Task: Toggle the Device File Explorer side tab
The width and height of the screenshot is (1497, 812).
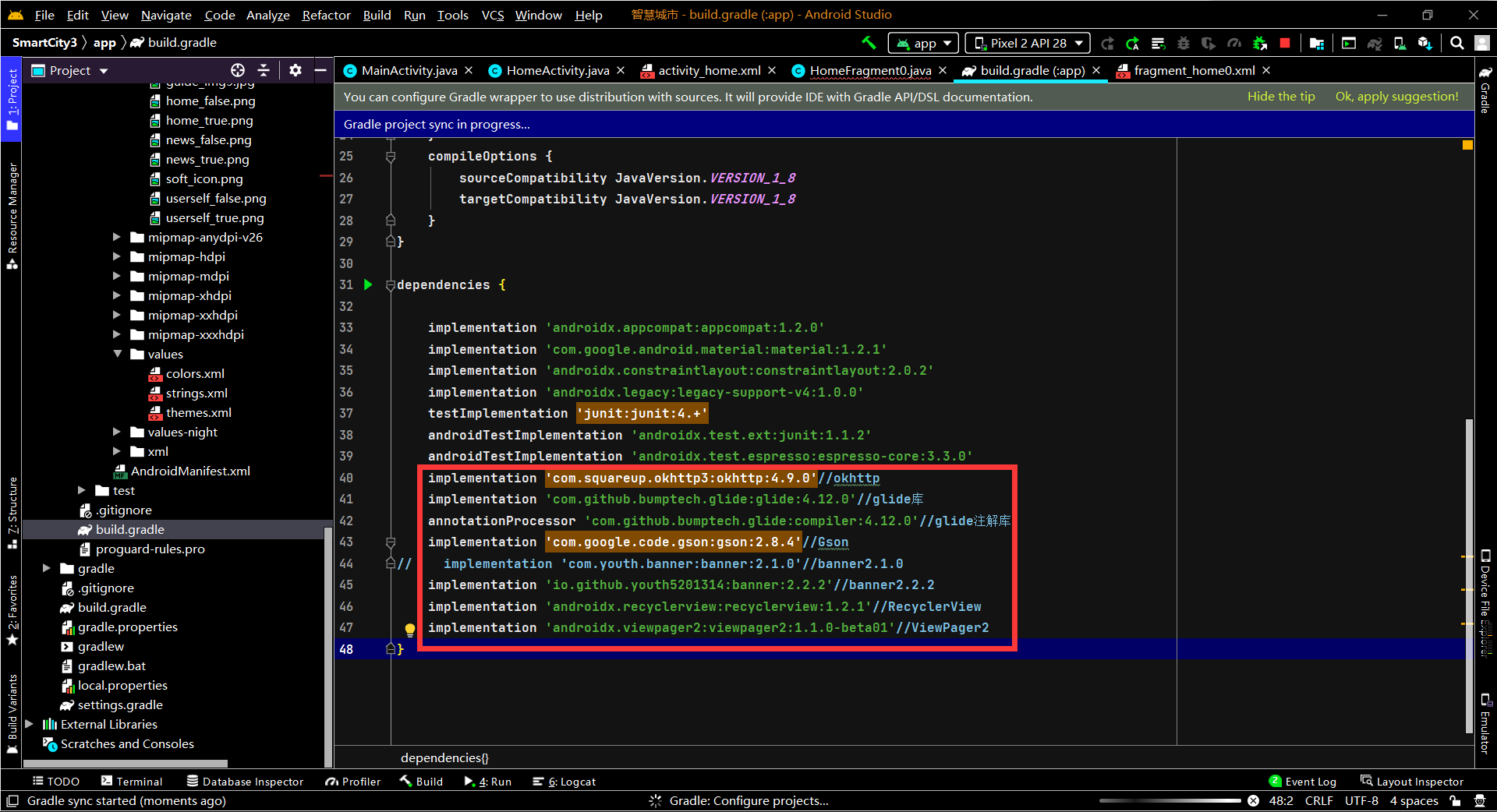Action: [x=1485, y=603]
